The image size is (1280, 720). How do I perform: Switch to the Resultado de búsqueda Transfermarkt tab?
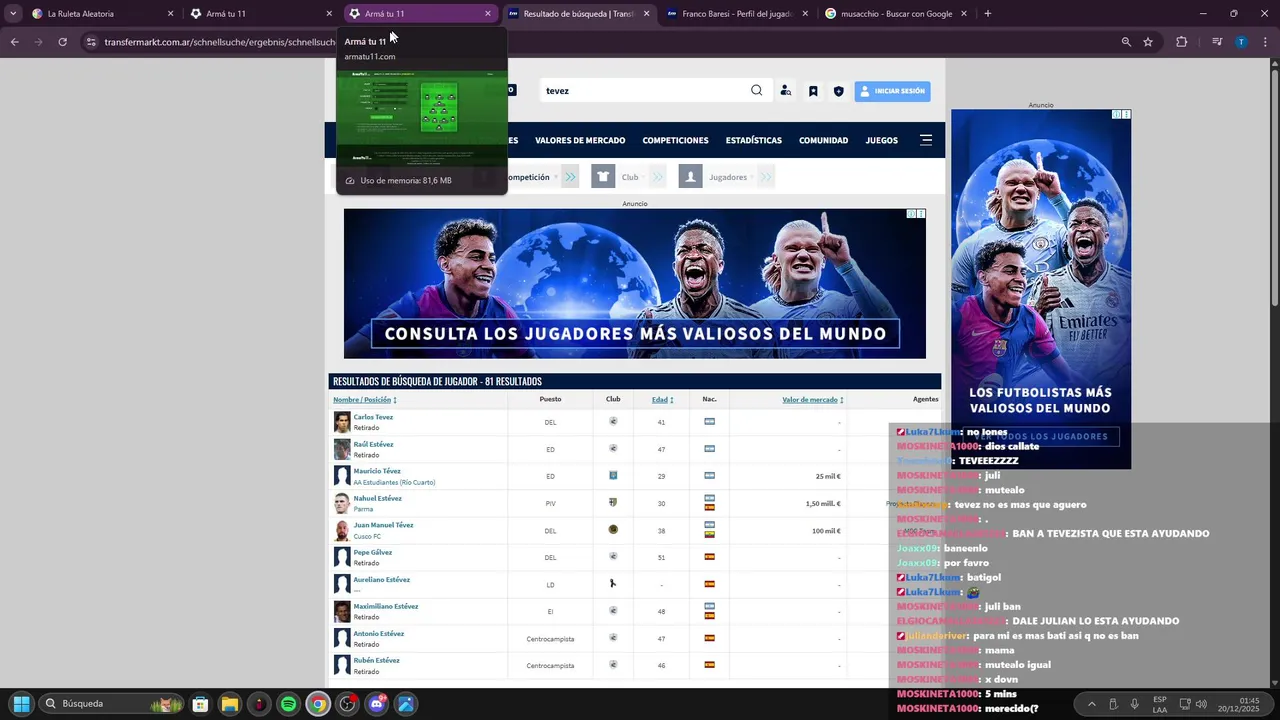pyautogui.click(x=578, y=14)
